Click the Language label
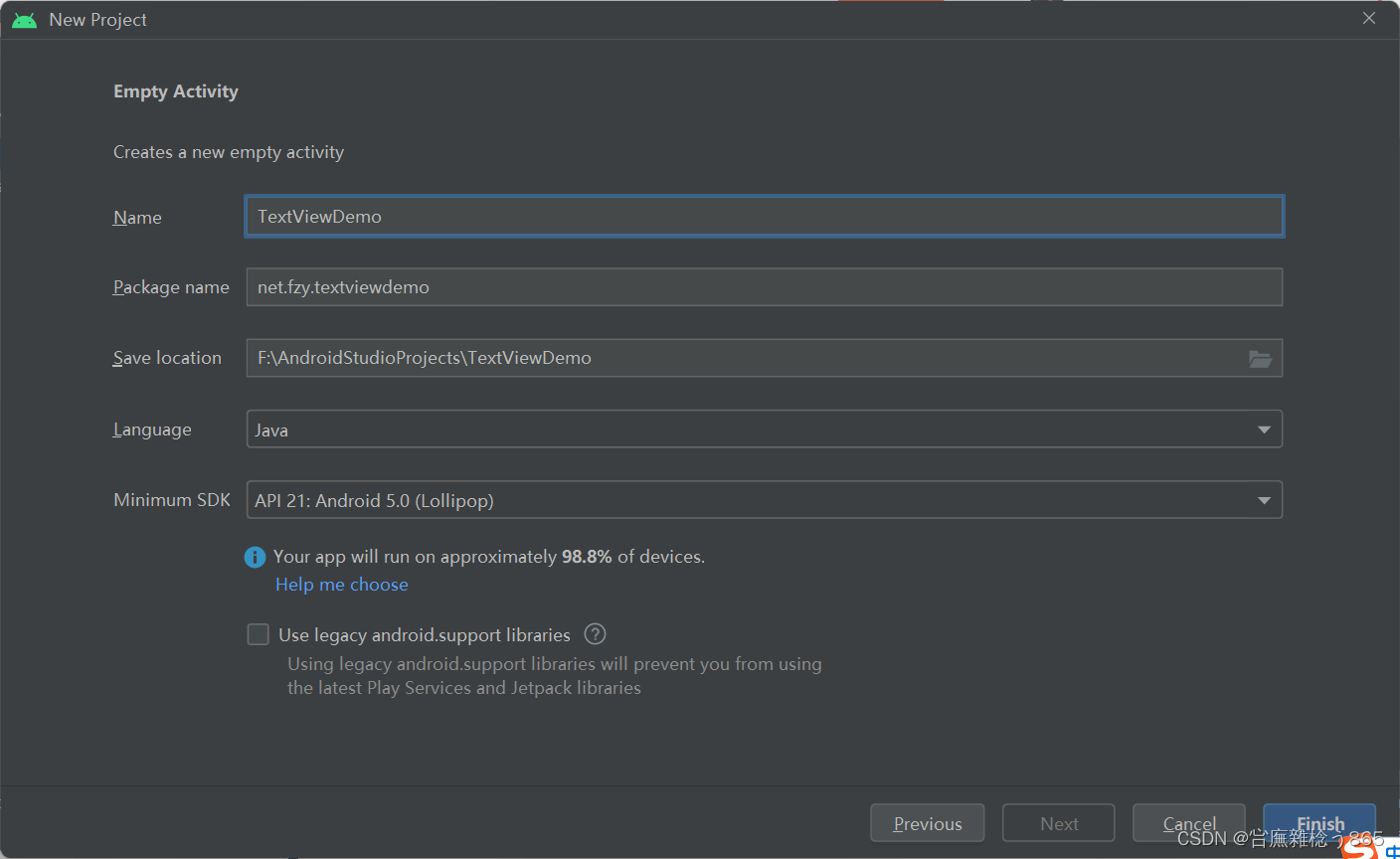This screenshot has height=859, width=1400. (x=152, y=429)
